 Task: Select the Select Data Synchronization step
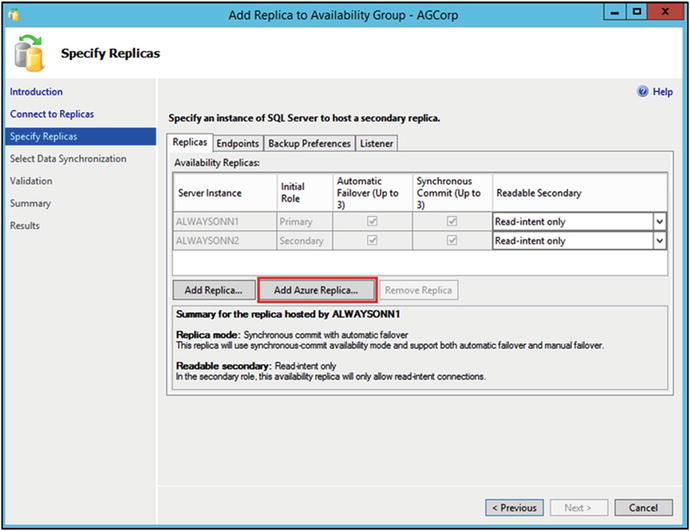(68, 159)
